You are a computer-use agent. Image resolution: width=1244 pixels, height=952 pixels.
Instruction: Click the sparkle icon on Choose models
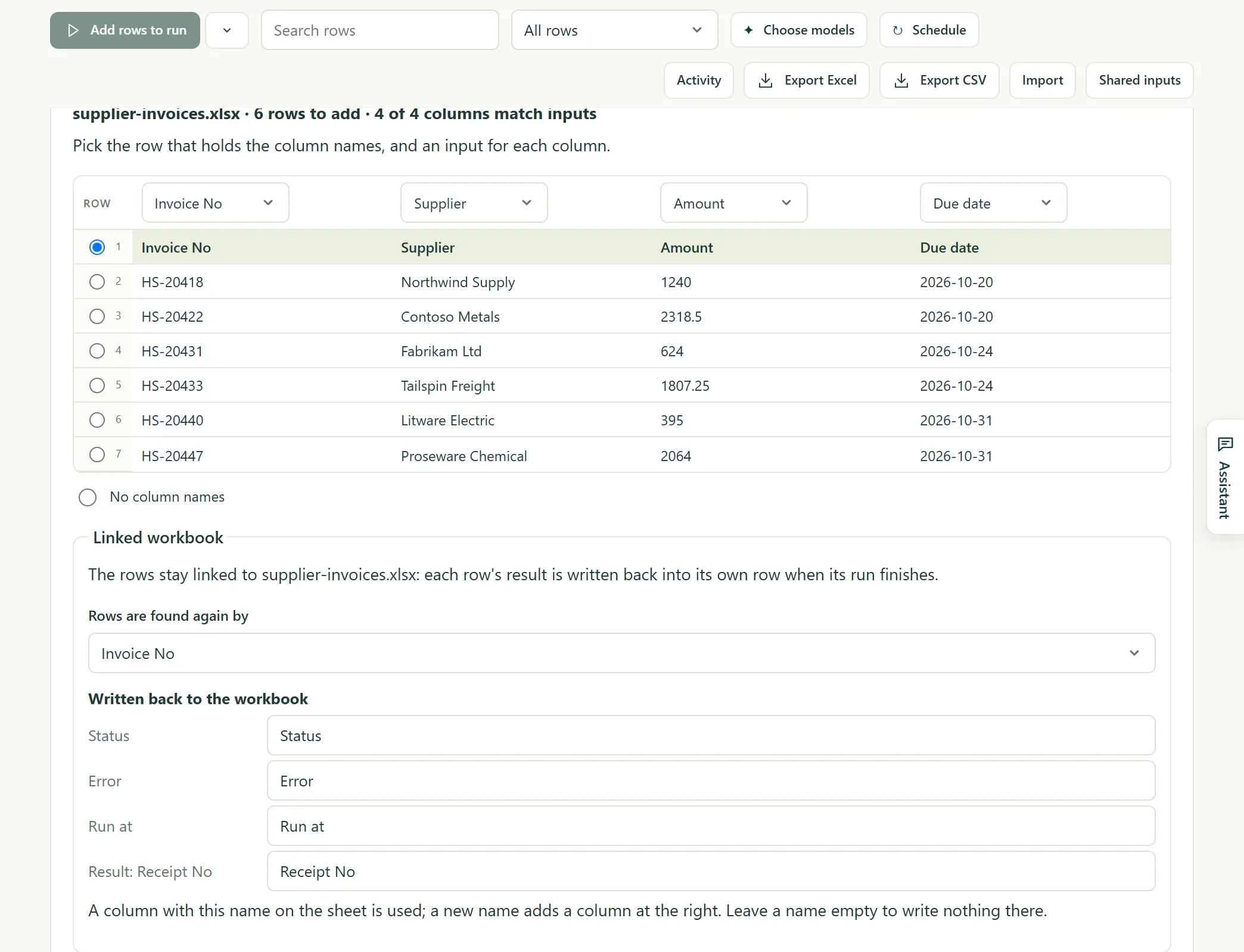748,30
